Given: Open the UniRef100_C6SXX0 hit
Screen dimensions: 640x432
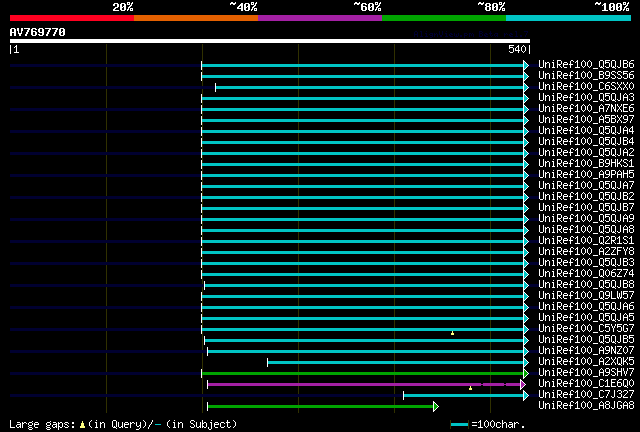Looking at the screenshot, I should pyautogui.click(x=586, y=87).
